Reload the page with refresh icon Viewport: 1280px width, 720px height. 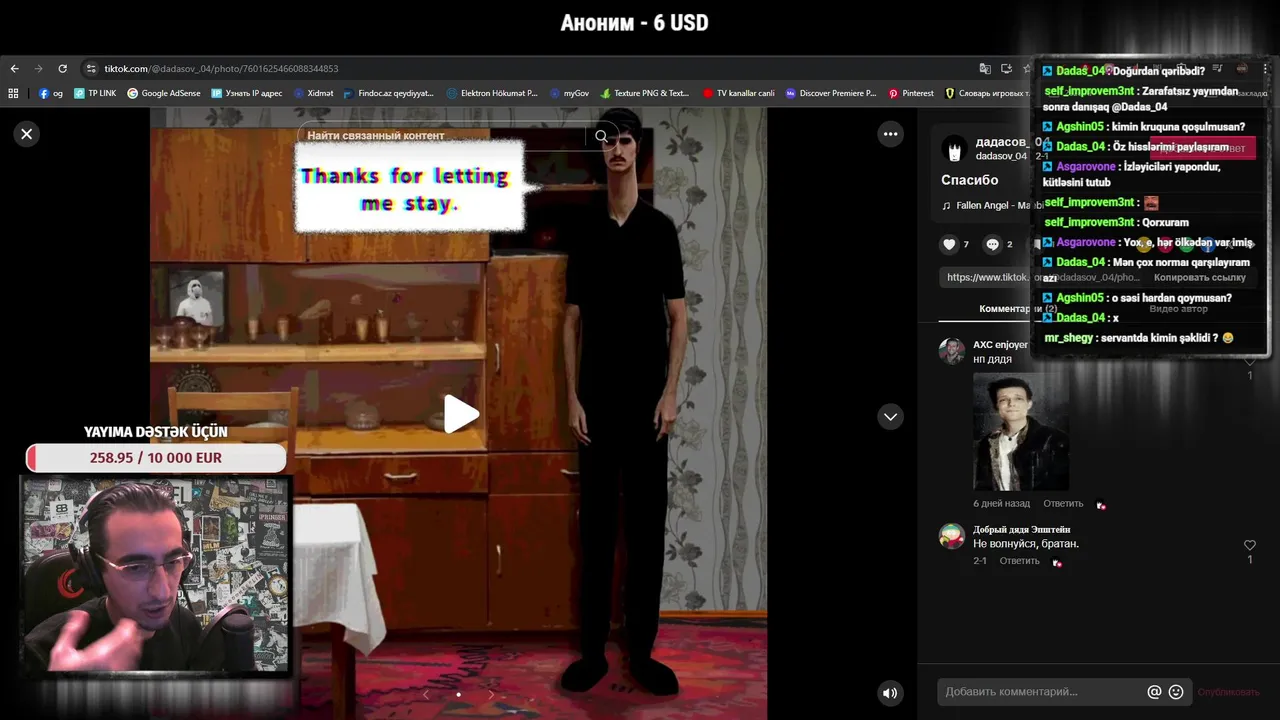(x=62, y=69)
